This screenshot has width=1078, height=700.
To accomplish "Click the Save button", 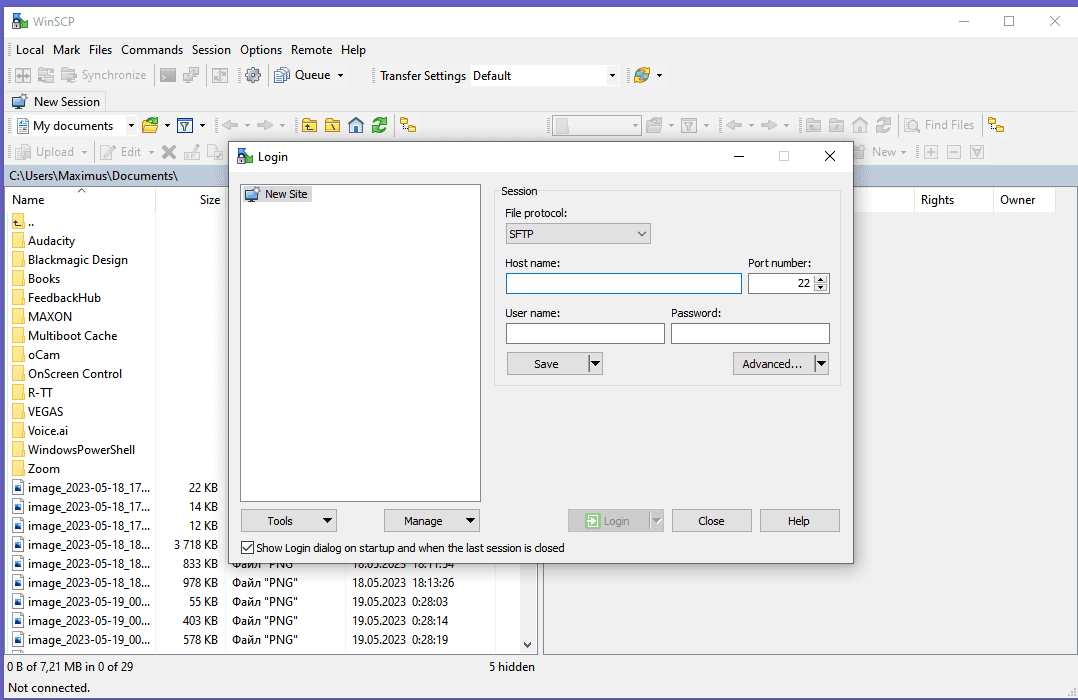I will 548,363.
